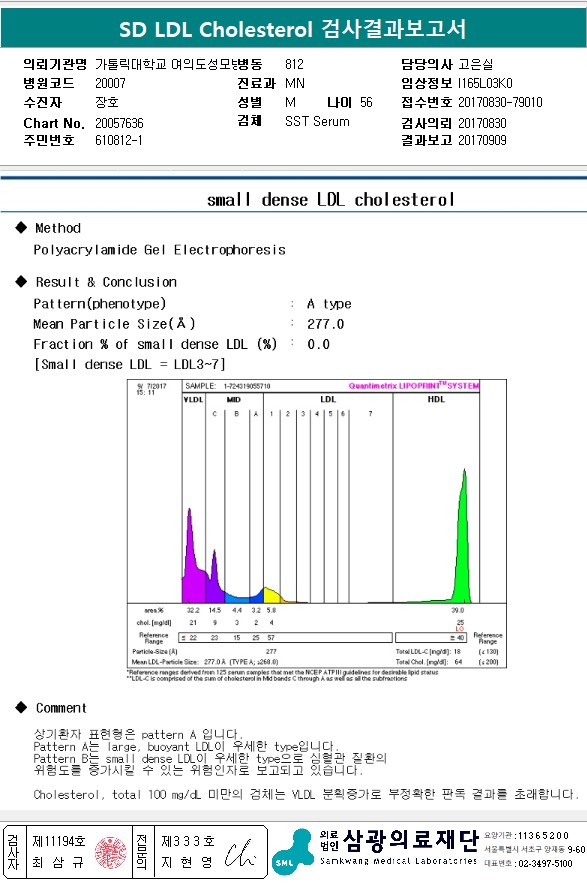Image resolution: width=587 pixels, height=890 pixels.
Task: Select the Chart No. value 20057636
Action: 119,123
